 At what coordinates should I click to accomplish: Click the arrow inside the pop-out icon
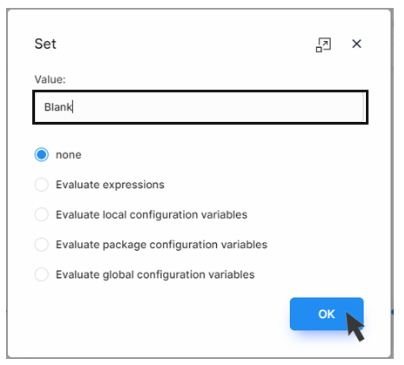coord(326,42)
